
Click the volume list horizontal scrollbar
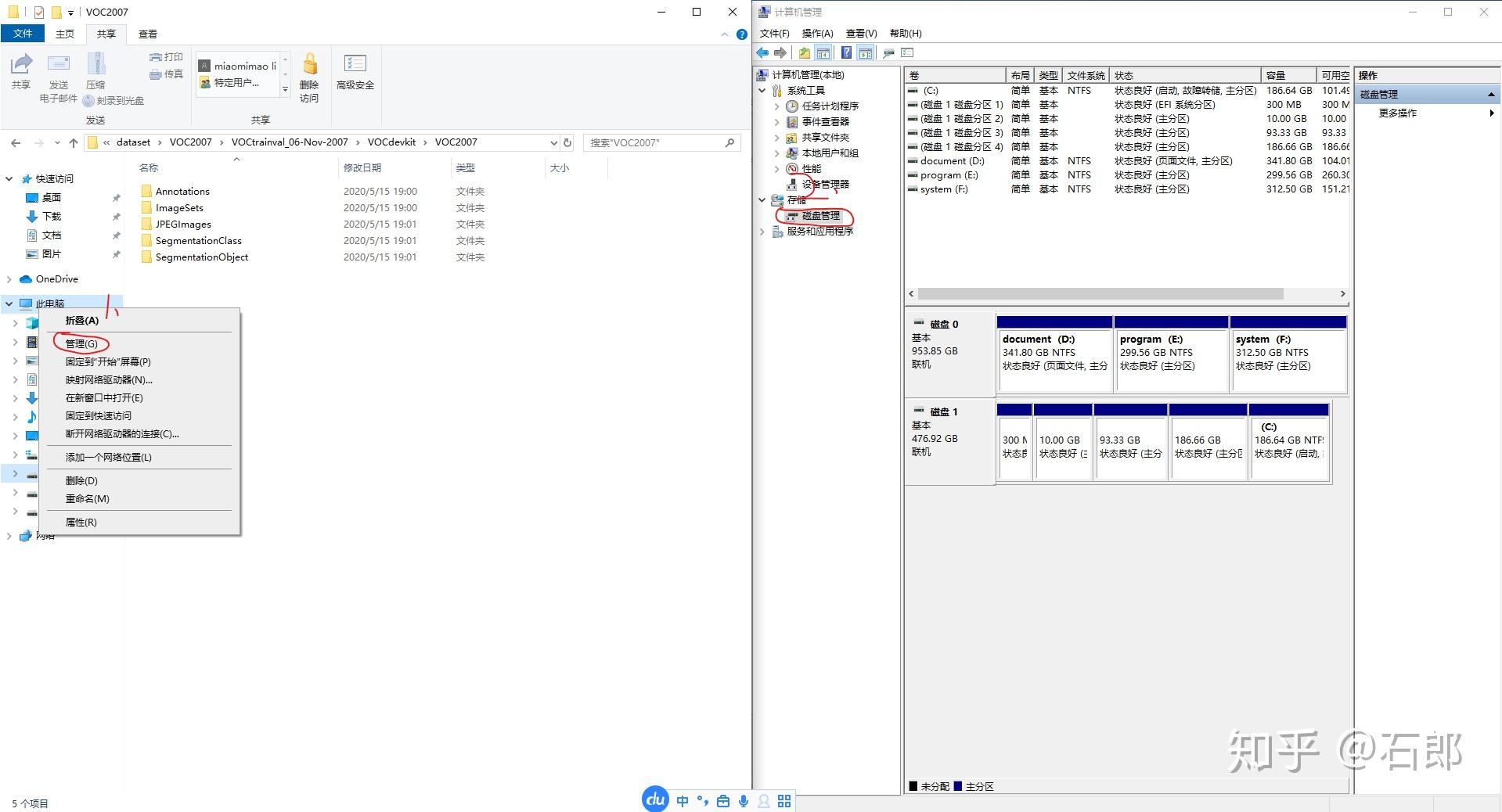1100,294
